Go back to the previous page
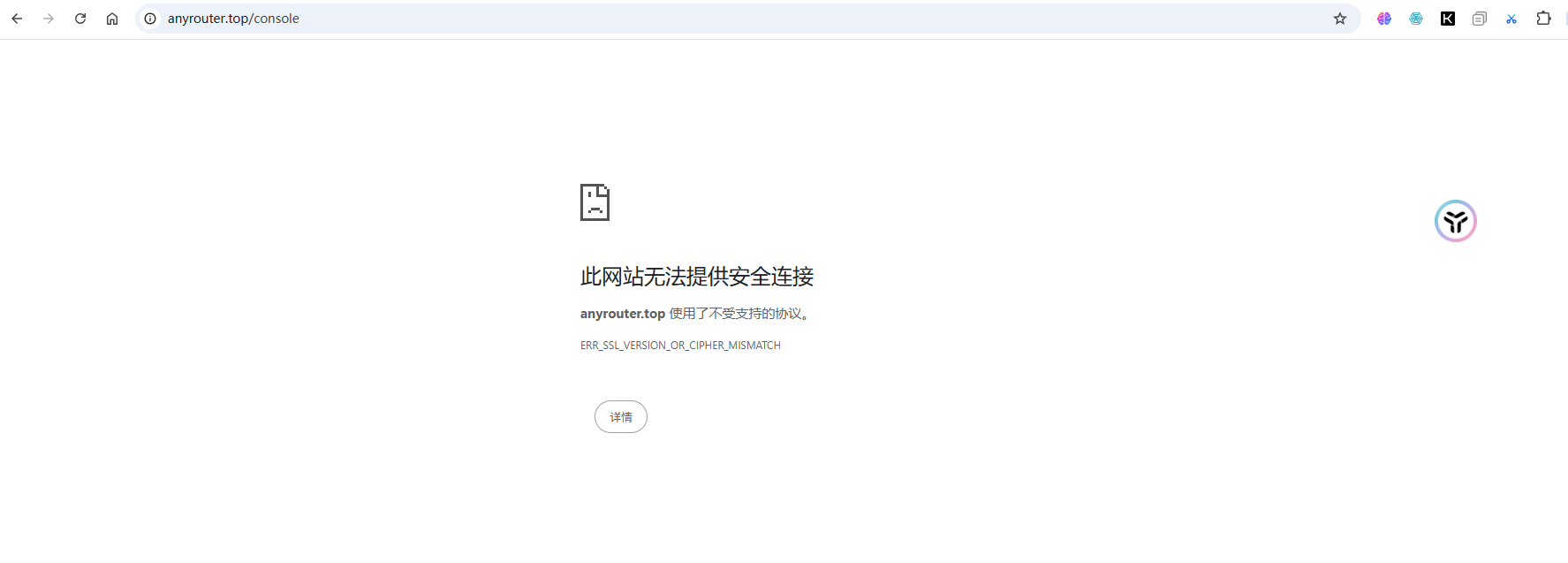This screenshot has width=1568, height=563. pyautogui.click(x=17, y=19)
